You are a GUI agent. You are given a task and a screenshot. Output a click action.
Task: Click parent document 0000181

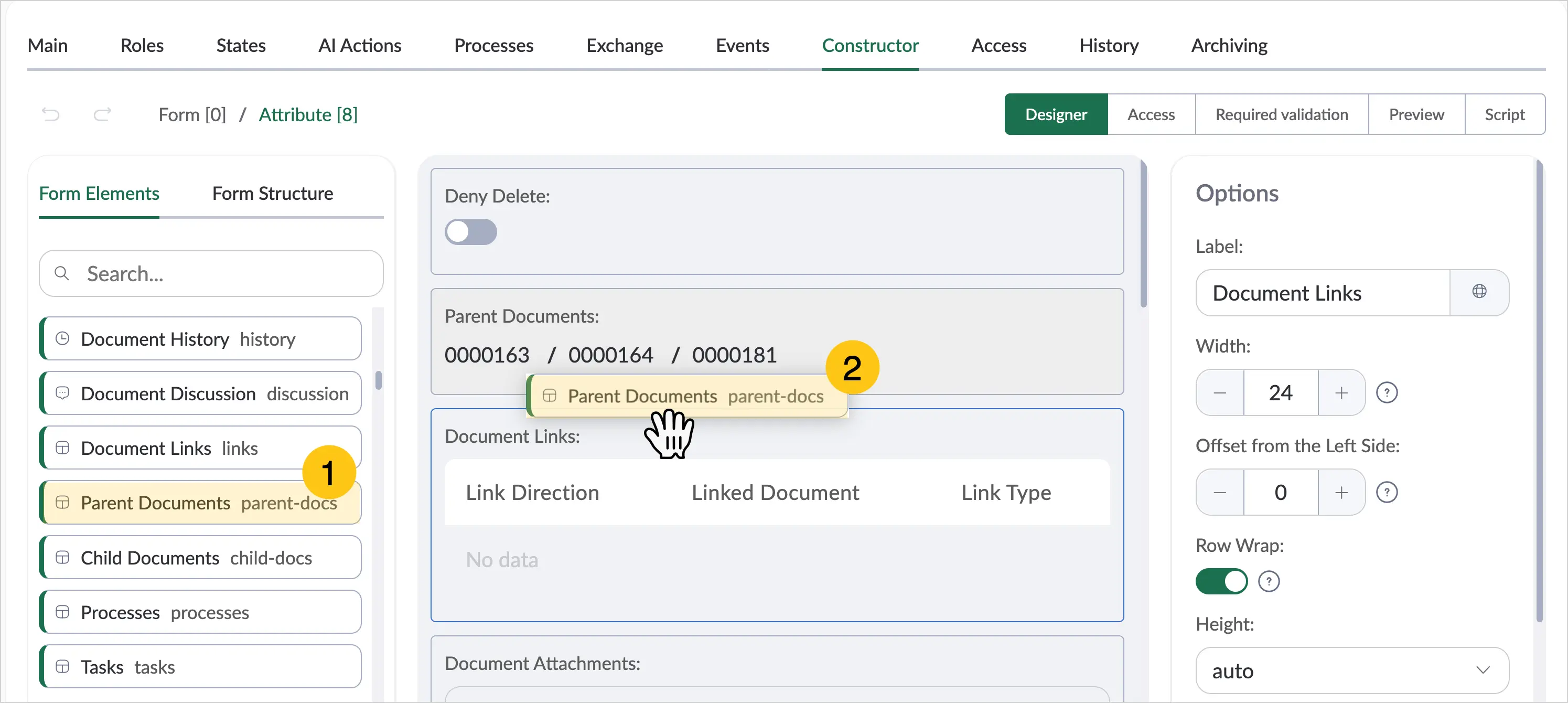[734, 355]
